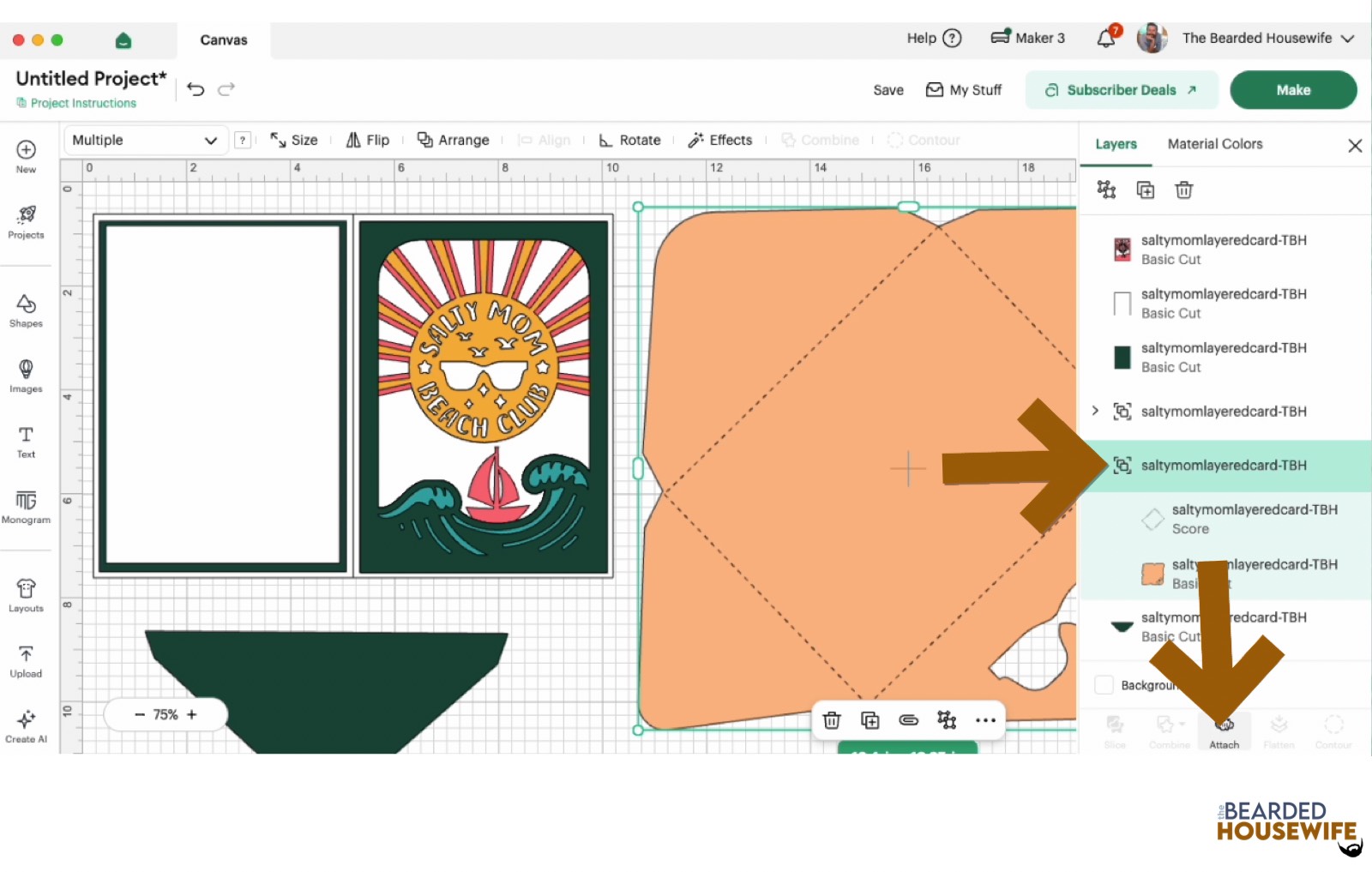Open the Monogram tool
Viewport: 1372px width, 872px height.
[x=26, y=507]
